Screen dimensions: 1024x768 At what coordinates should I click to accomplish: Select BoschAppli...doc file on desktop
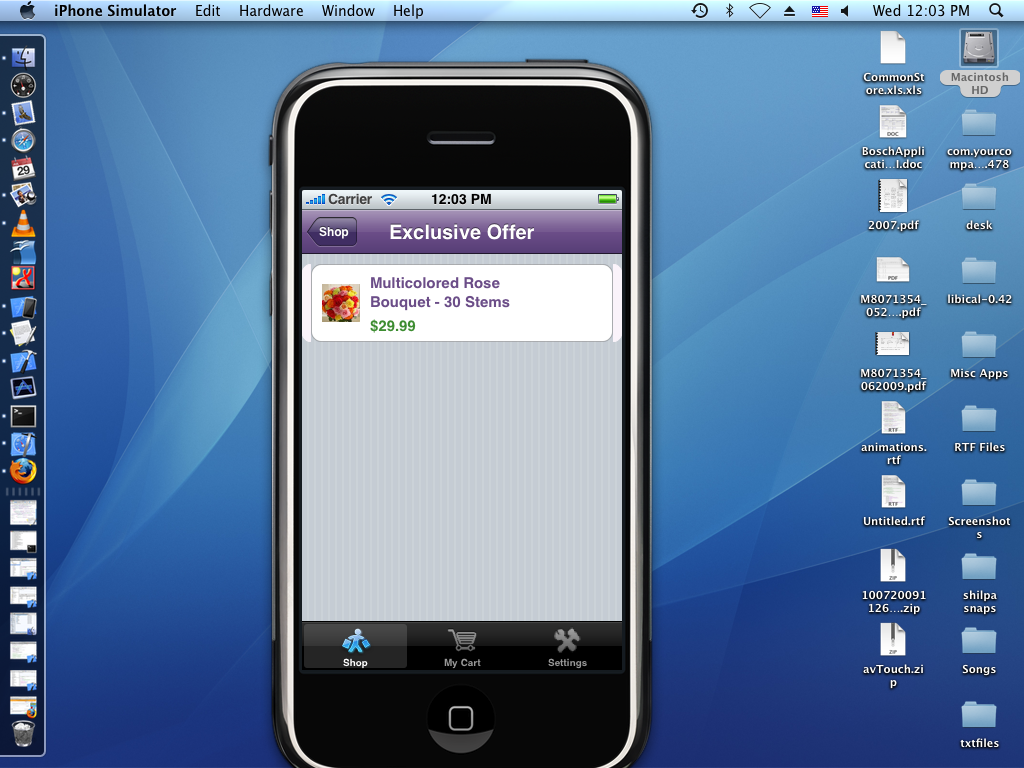[893, 138]
